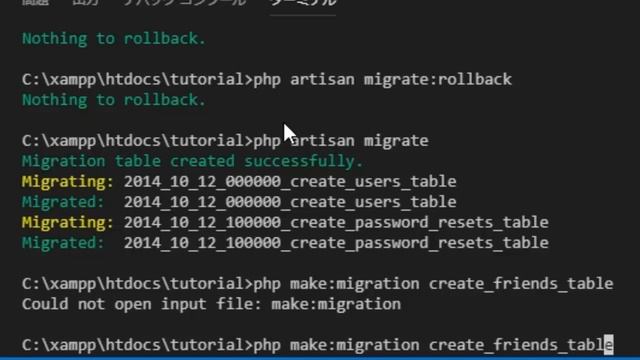This screenshot has width=640, height=360.
Task: Click 'Migration table created successfully.' output line
Action: 192,161
